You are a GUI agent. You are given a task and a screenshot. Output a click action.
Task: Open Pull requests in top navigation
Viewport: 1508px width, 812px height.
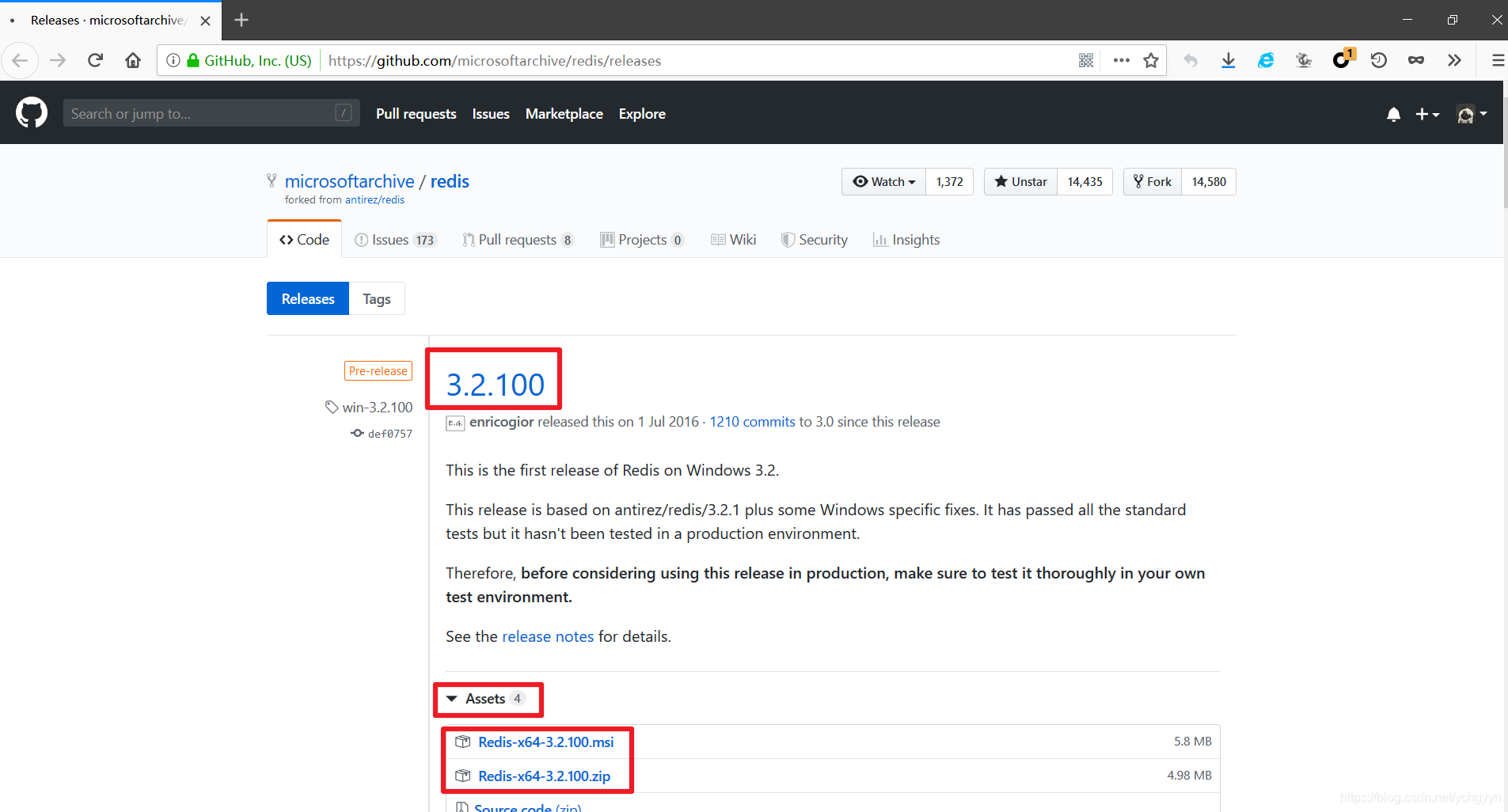tap(416, 114)
